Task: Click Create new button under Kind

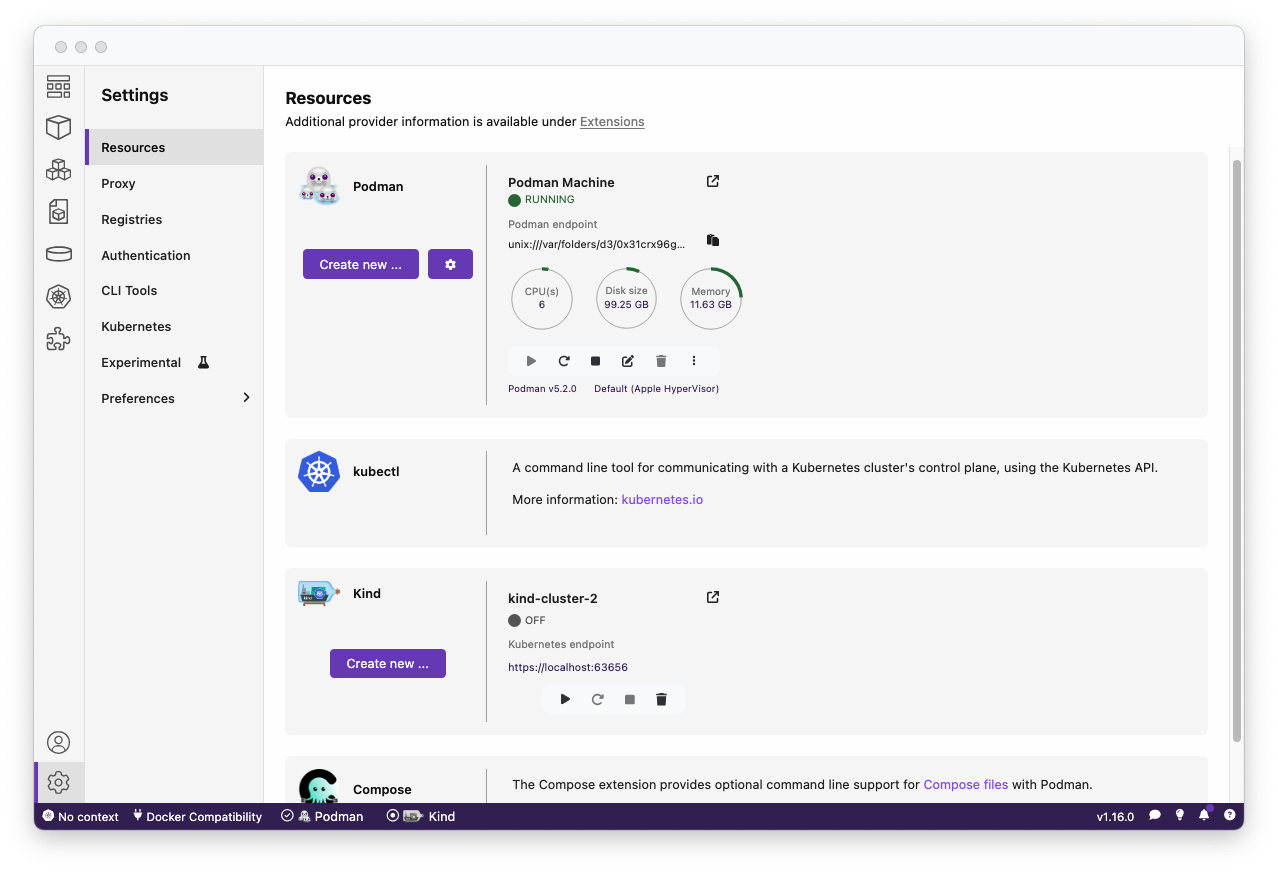Action: (x=388, y=664)
